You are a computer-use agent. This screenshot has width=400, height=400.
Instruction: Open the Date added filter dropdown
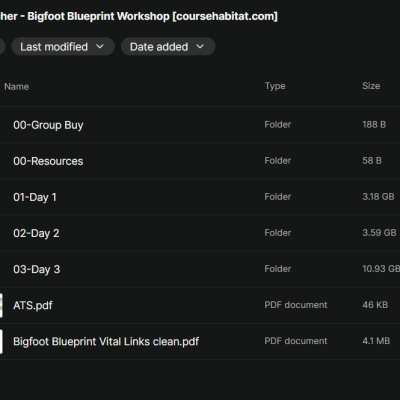[168, 47]
